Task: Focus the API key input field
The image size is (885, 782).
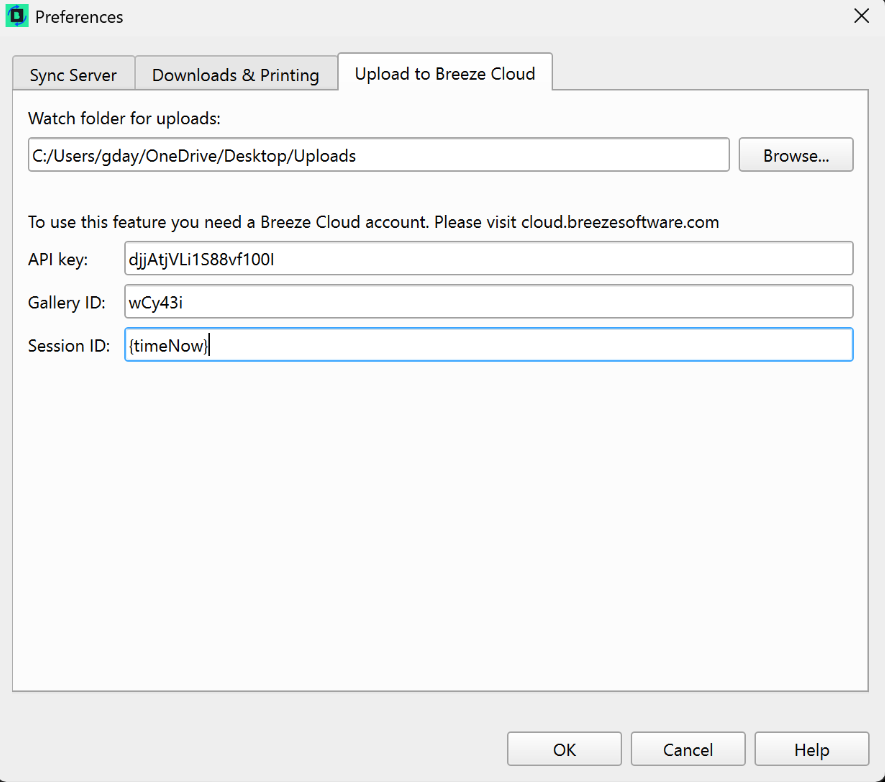Action: (x=489, y=258)
